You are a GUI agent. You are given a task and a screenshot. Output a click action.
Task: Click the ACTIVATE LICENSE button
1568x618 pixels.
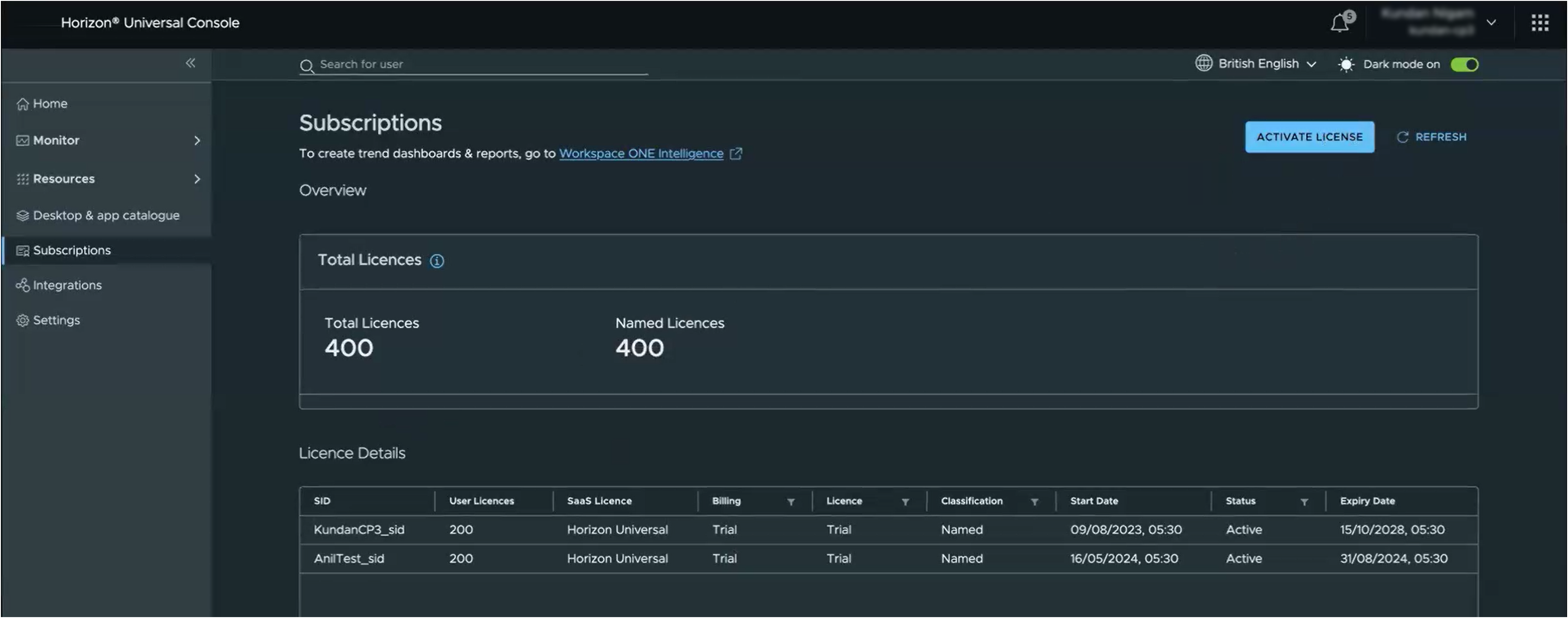pos(1309,137)
